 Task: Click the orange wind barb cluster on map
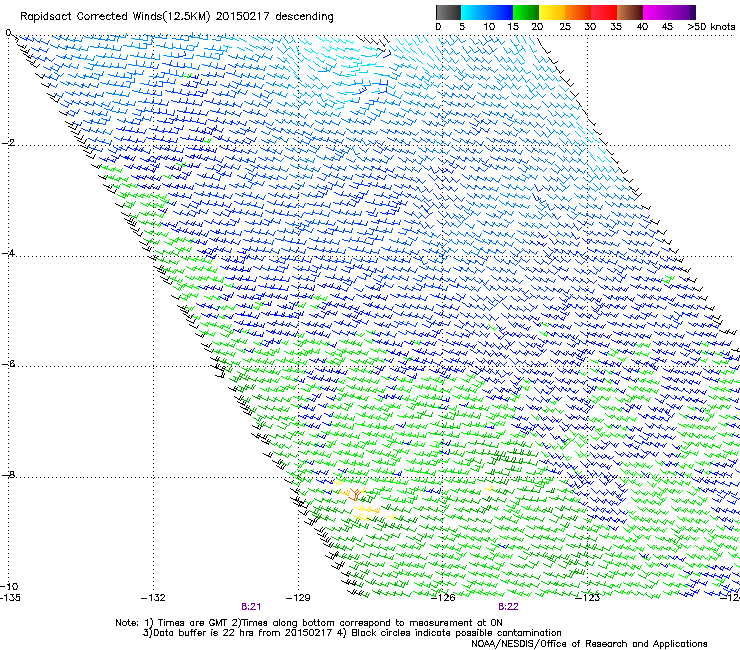coord(355,494)
